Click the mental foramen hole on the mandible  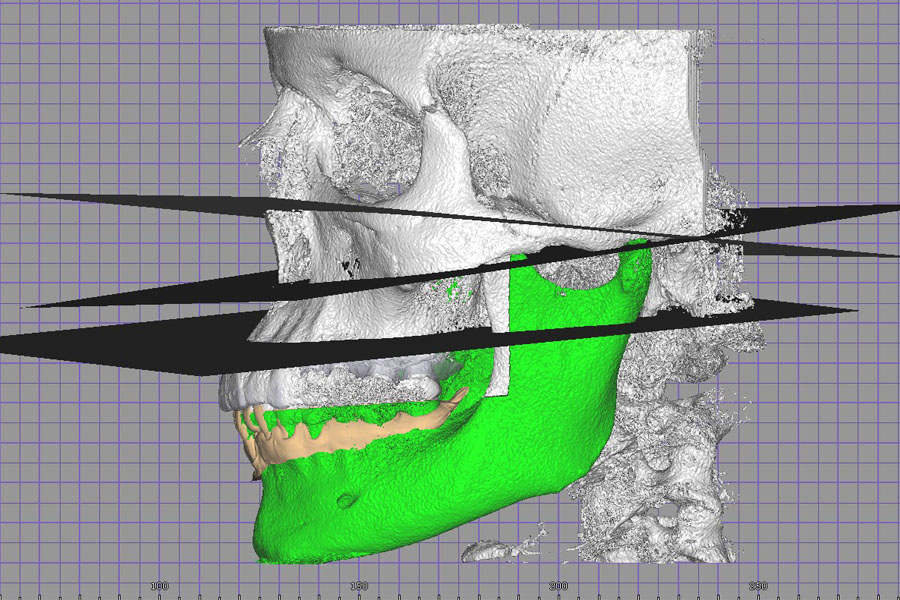346,499
